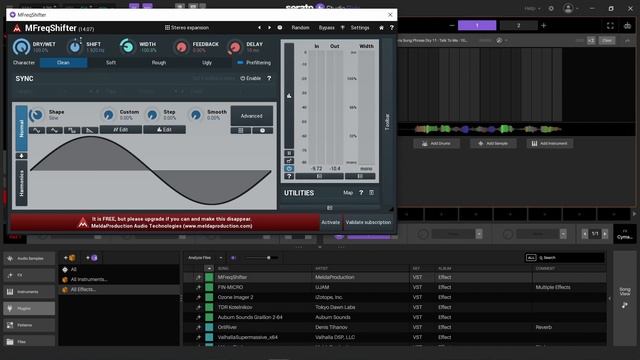Image resolution: width=640 pixels, height=360 pixels.
Task: Click the Add Sample button
Action: click(493, 143)
